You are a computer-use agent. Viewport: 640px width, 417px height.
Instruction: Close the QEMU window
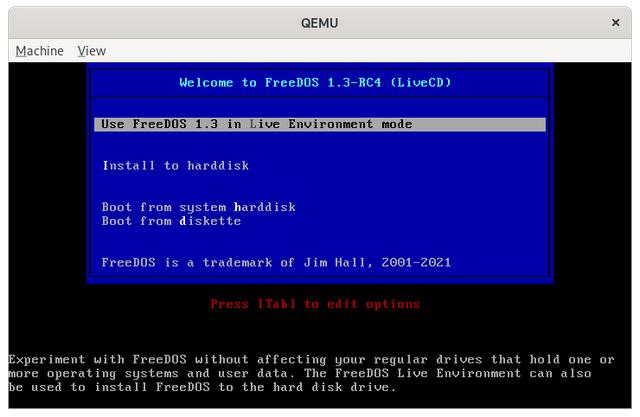pos(615,22)
